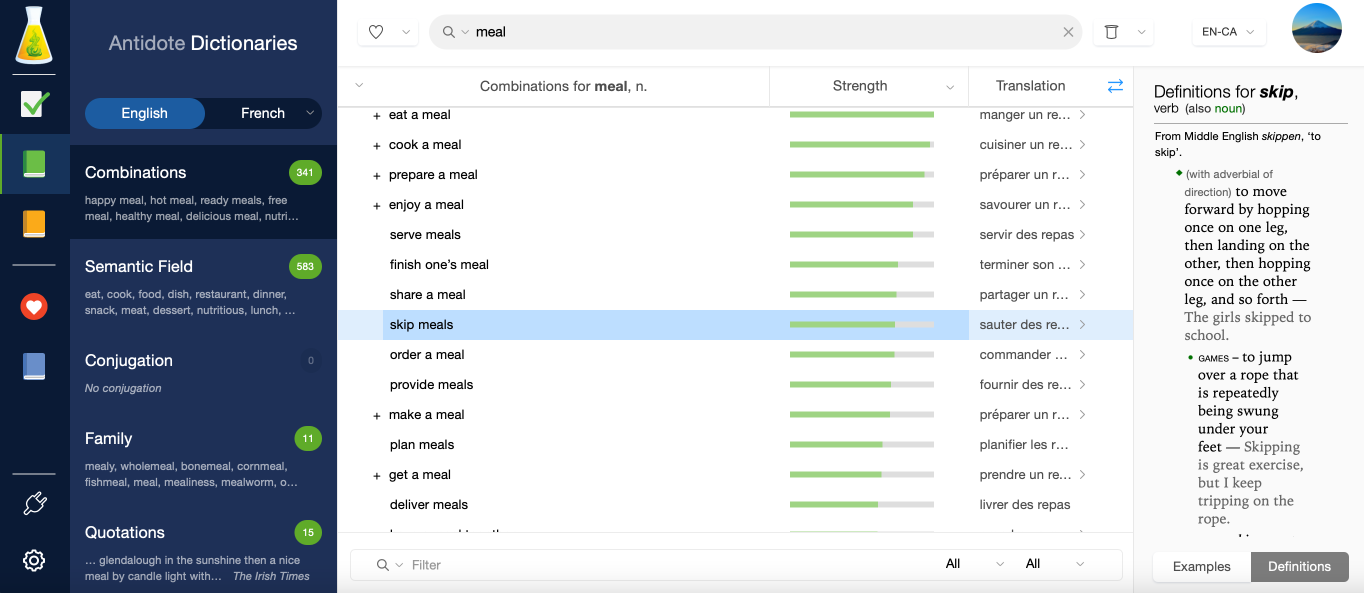Open the settings gear icon
Screen dimensions: 1364x593
point(35,561)
